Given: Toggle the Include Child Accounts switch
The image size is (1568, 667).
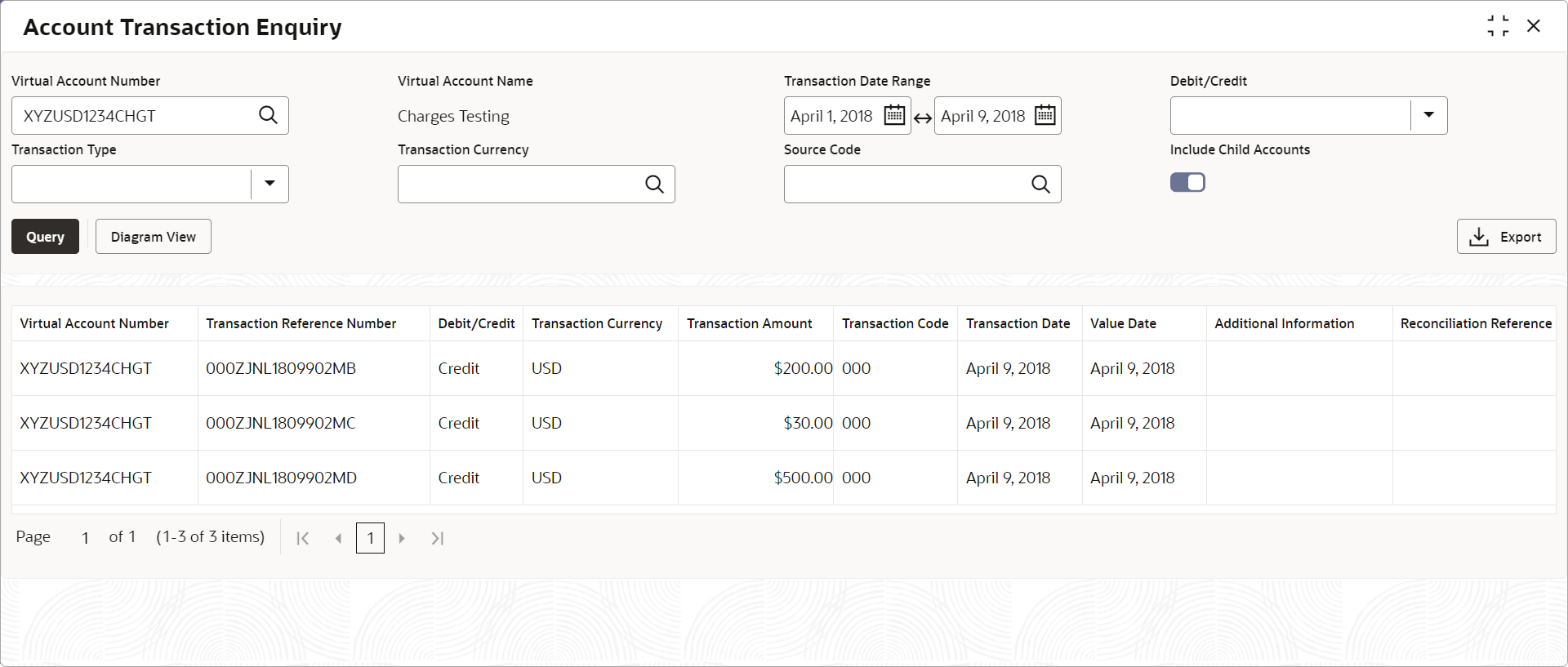Looking at the screenshot, I should pyautogui.click(x=1187, y=182).
